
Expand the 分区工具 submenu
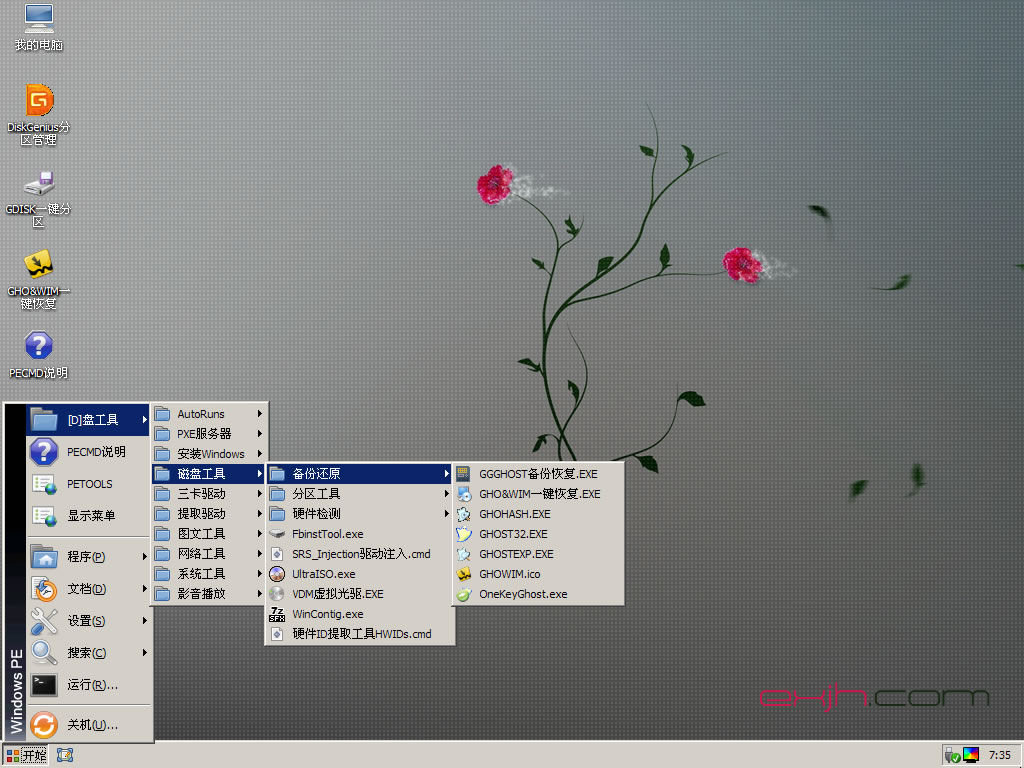[x=316, y=494]
